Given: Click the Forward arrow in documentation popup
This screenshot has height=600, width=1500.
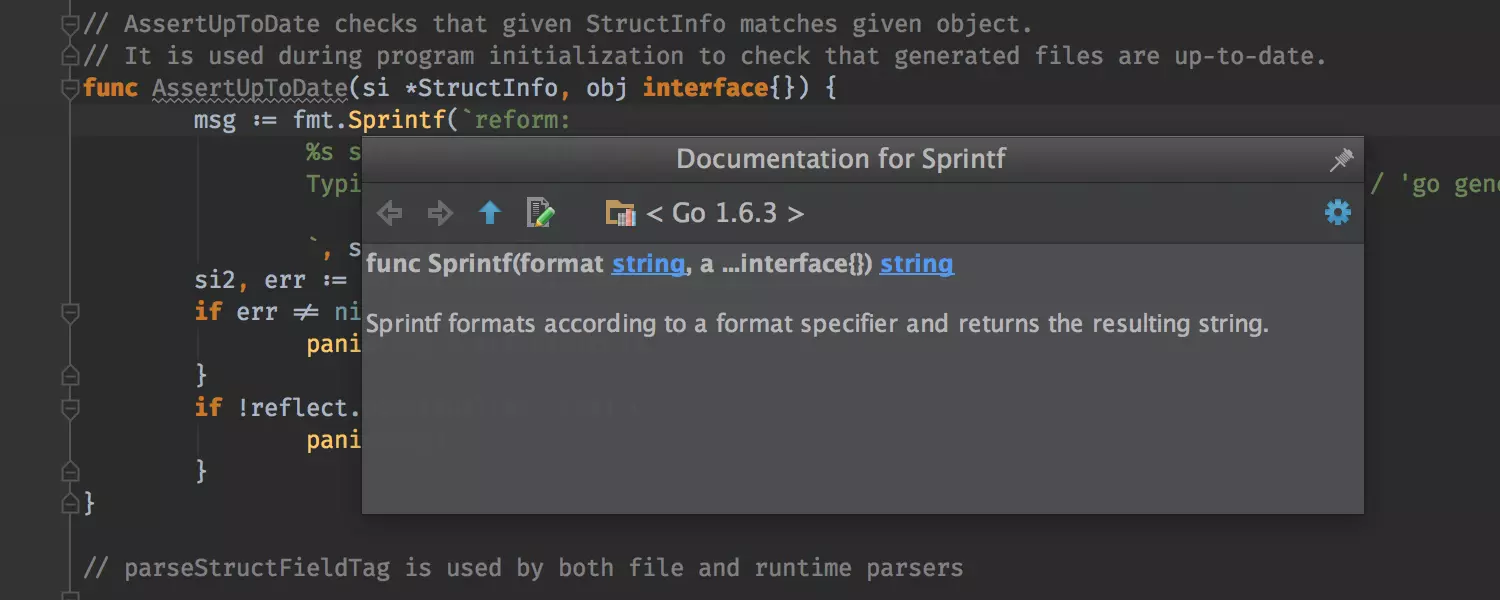Looking at the screenshot, I should click(x=440, y=213).
